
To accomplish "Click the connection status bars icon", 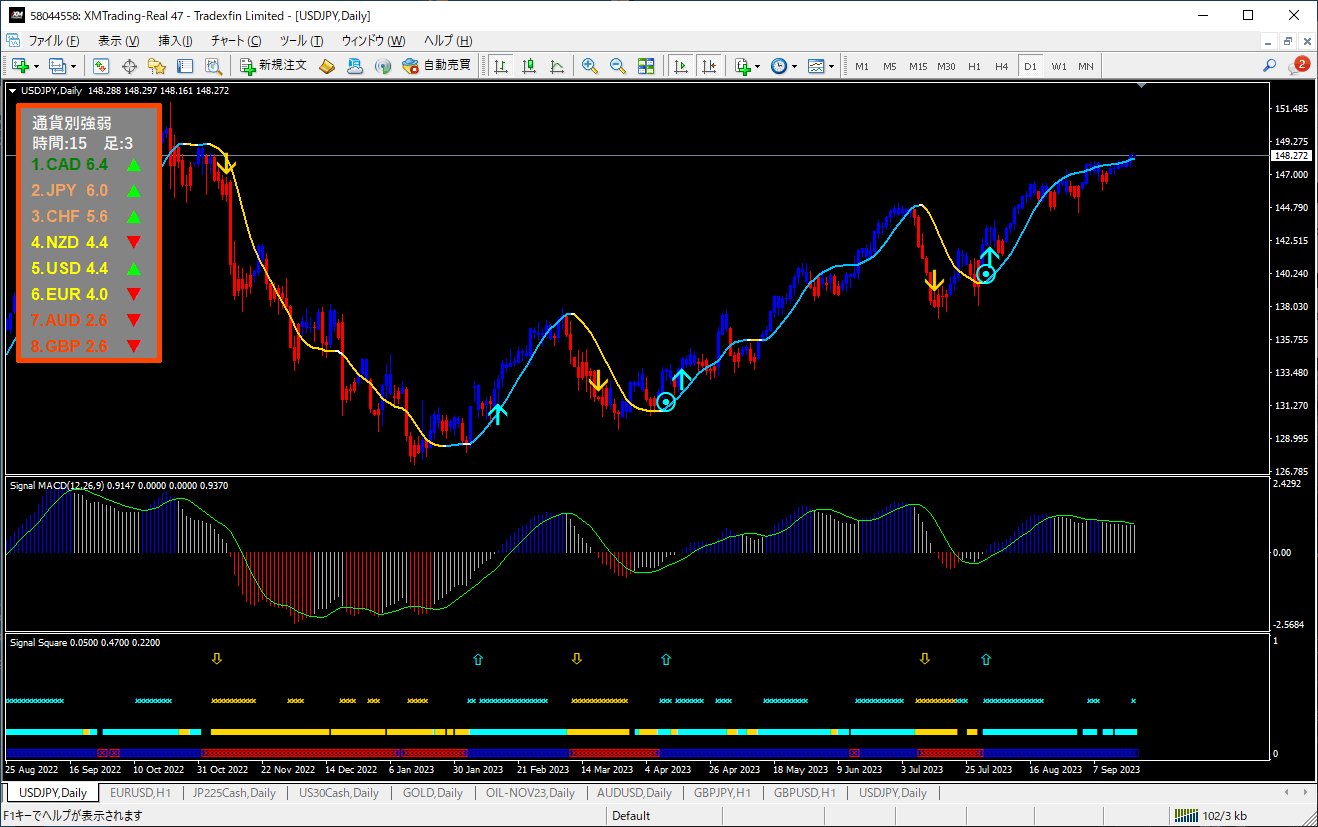I will coord(1185,816).
